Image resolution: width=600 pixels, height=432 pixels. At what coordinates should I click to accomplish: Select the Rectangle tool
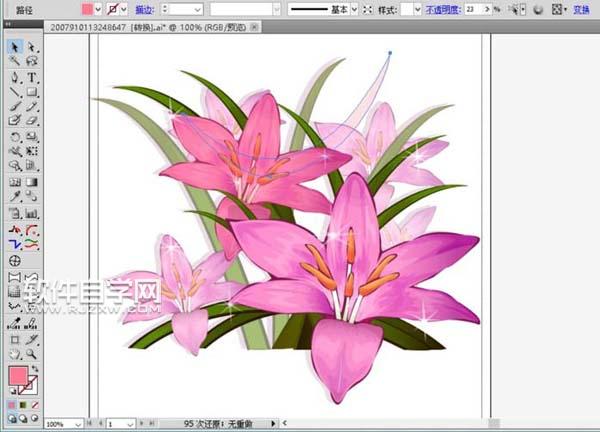31,92
